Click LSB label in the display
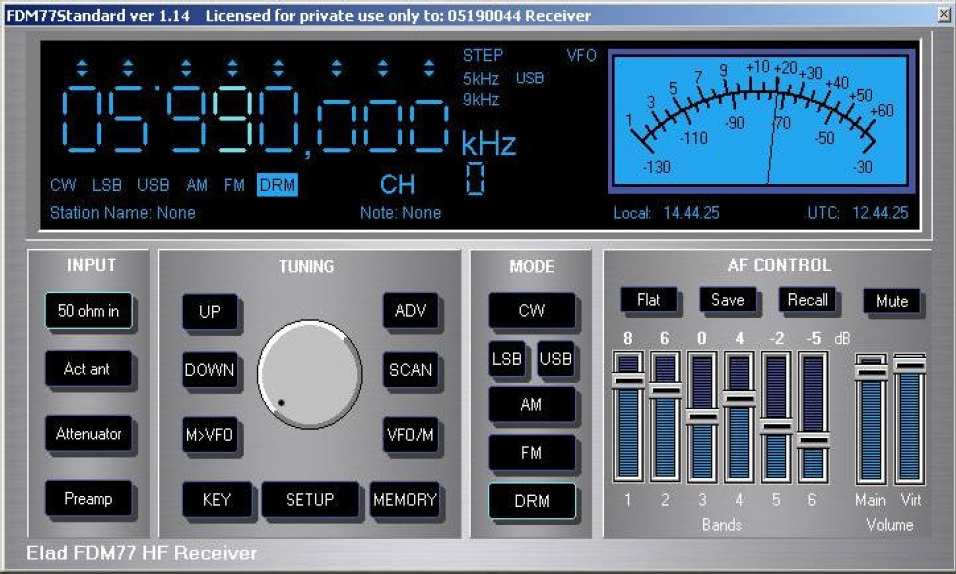This screenshot has height=574, width=956. (107, 185)
